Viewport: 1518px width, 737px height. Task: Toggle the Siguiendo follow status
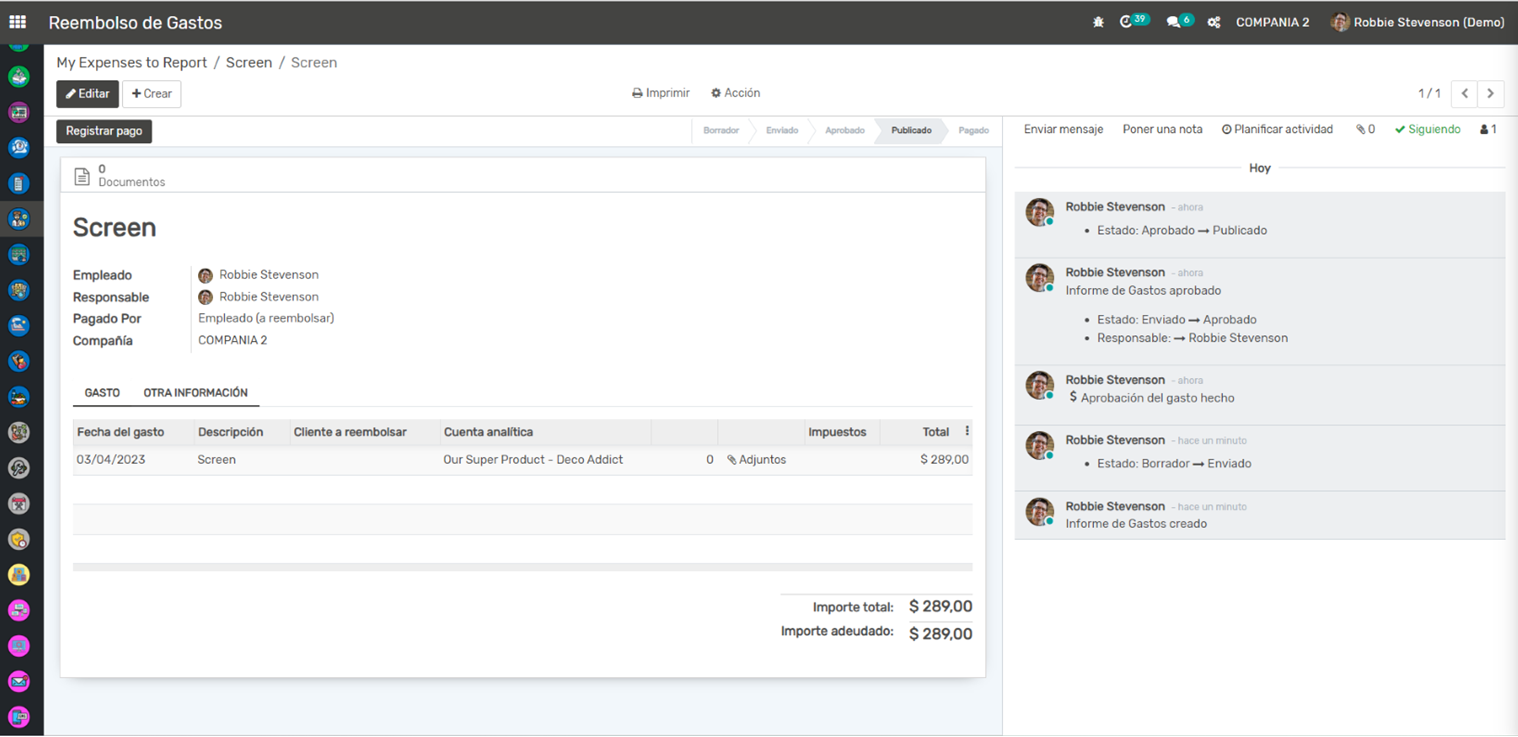point(1427,130)
